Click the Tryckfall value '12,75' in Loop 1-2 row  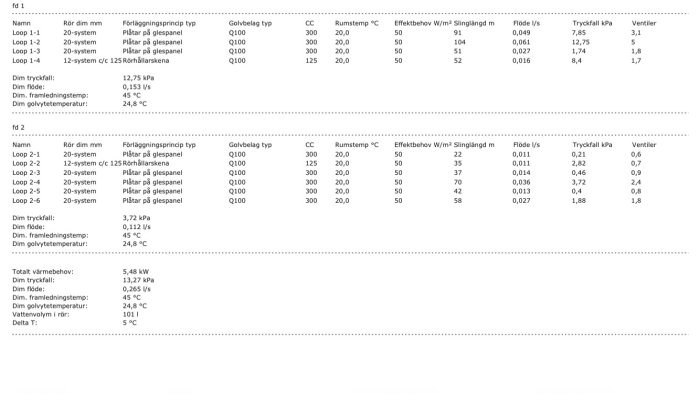580,42
